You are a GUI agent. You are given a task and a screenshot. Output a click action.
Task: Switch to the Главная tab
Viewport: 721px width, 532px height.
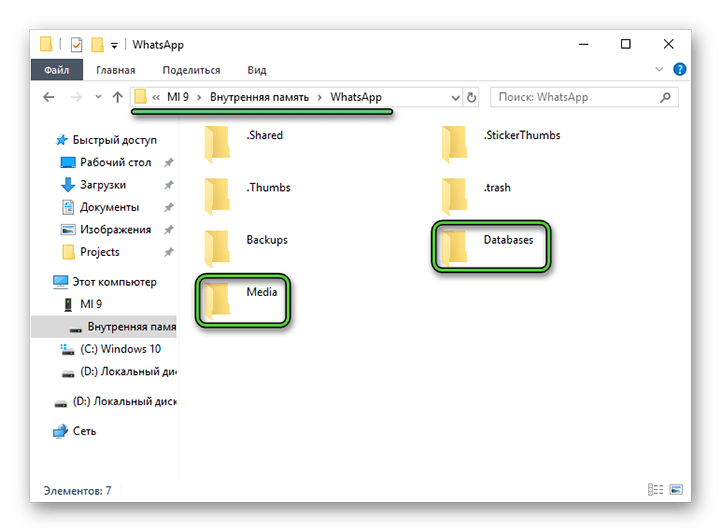[x=115, y=70]
